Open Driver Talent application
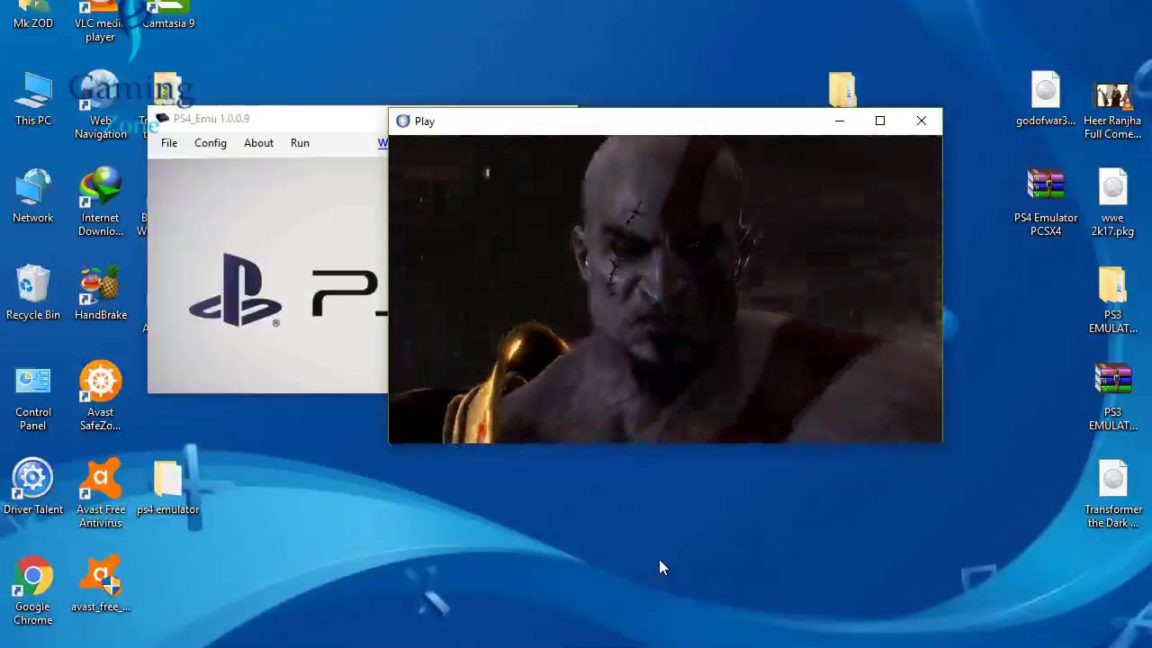The image size is (1152, 648). (32, 477)
